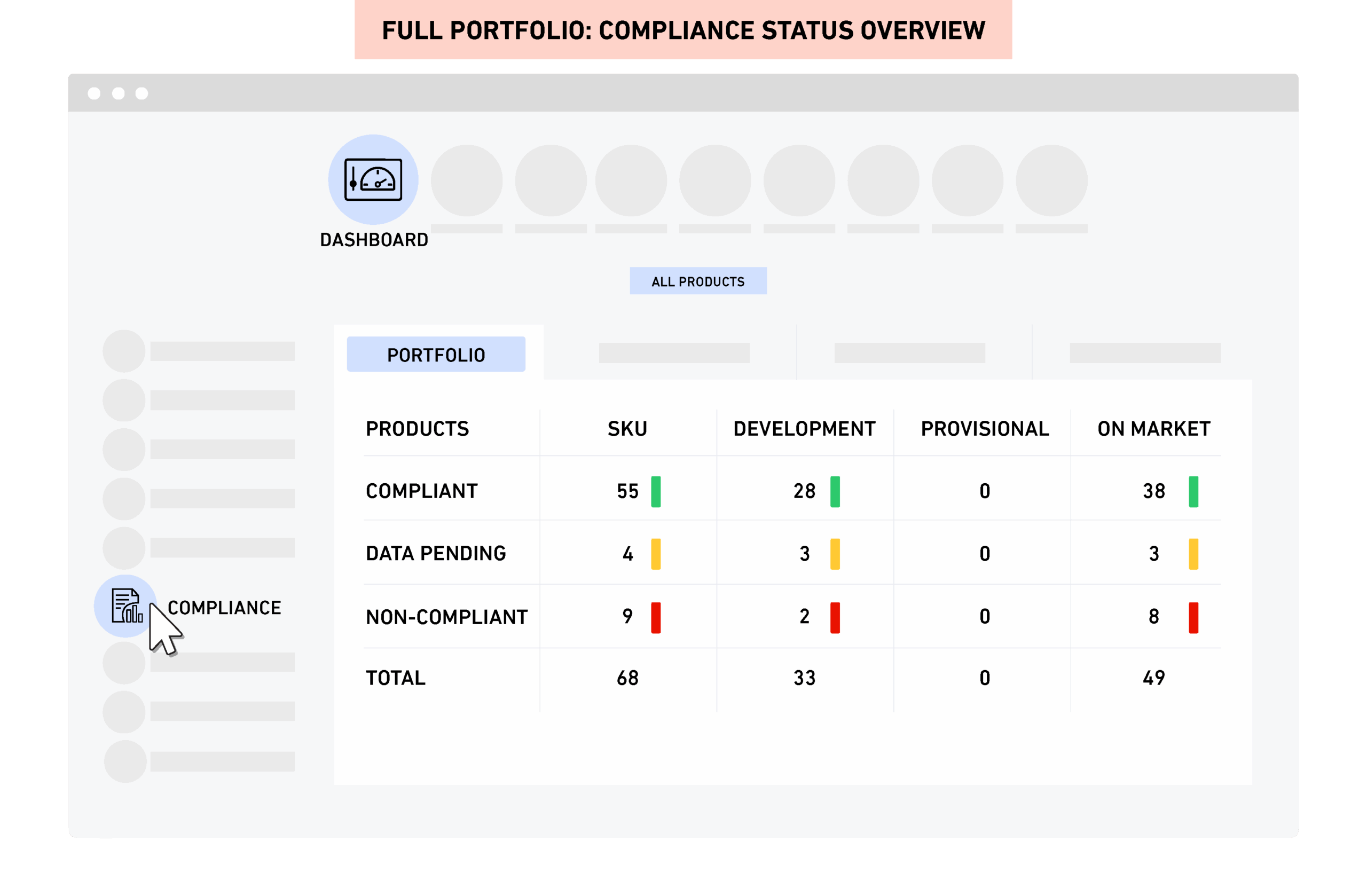
Task: Click the SKU column header
Action: [x=627, y=429]
